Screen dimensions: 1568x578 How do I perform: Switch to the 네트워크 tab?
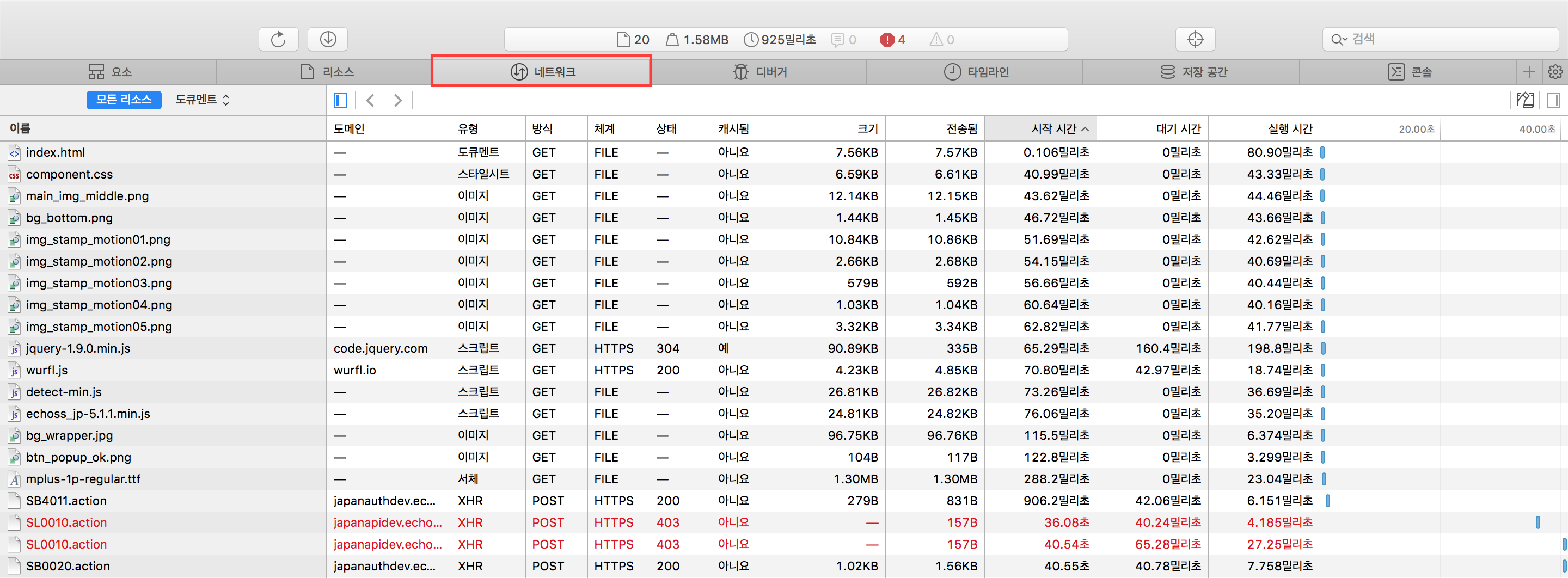pos(541,72)
